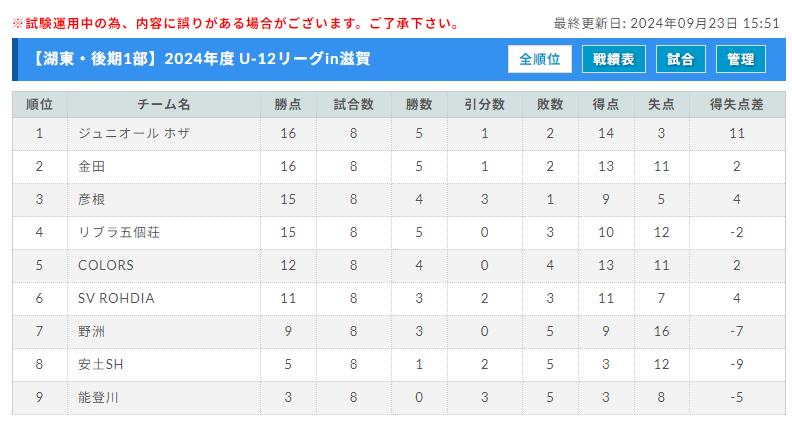Click the 勝点 column header

point(288,105)
